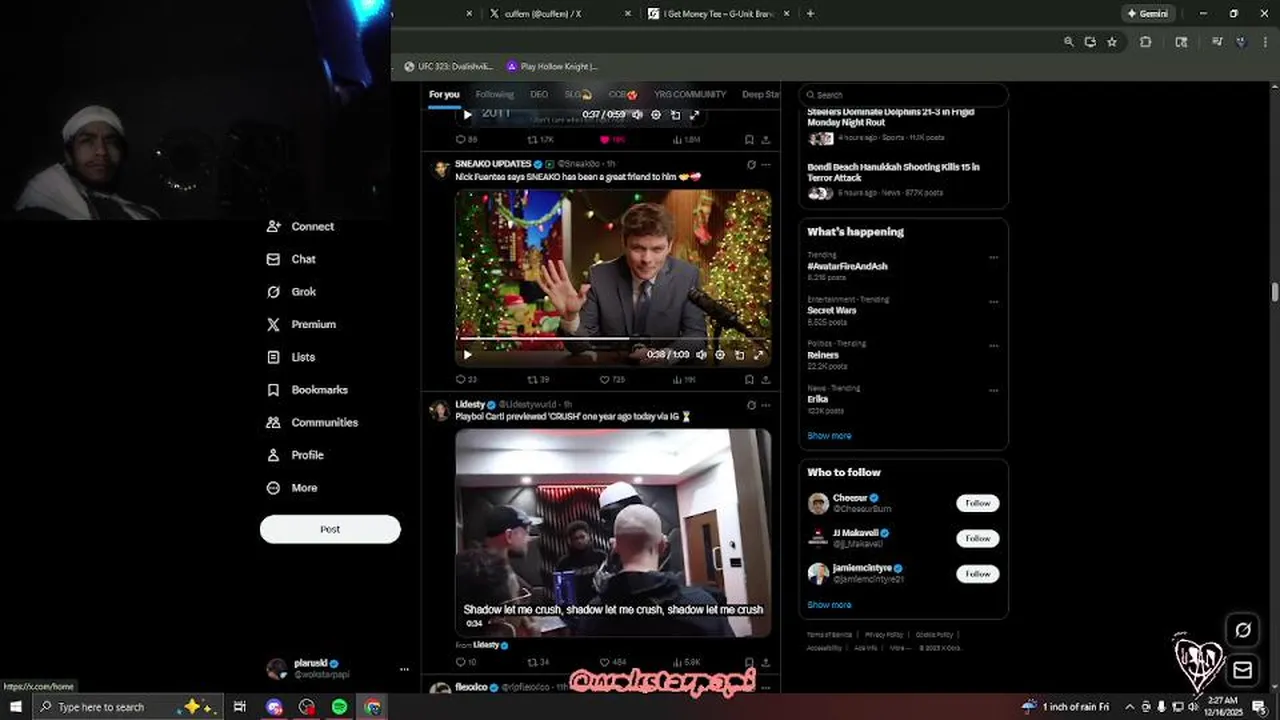The image size is (1280, 720).
Task: Open options for Reiners trend
Action: (993, 346)
